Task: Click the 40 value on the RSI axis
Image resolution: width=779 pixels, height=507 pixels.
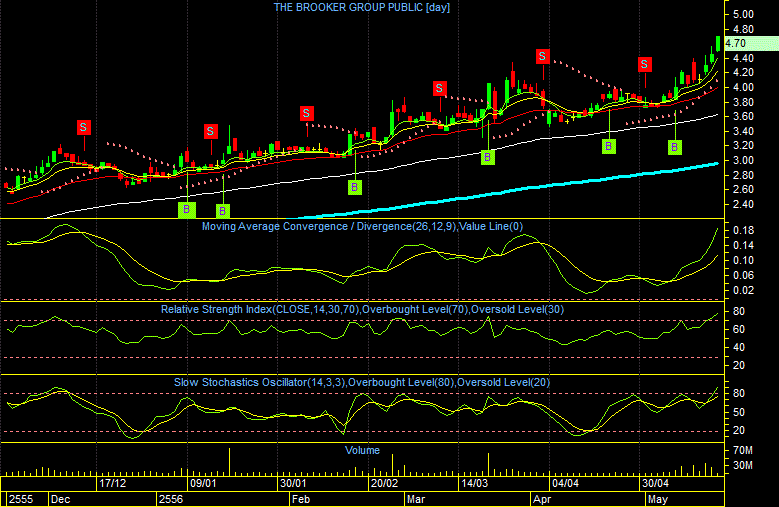Action: pos(739,347)
